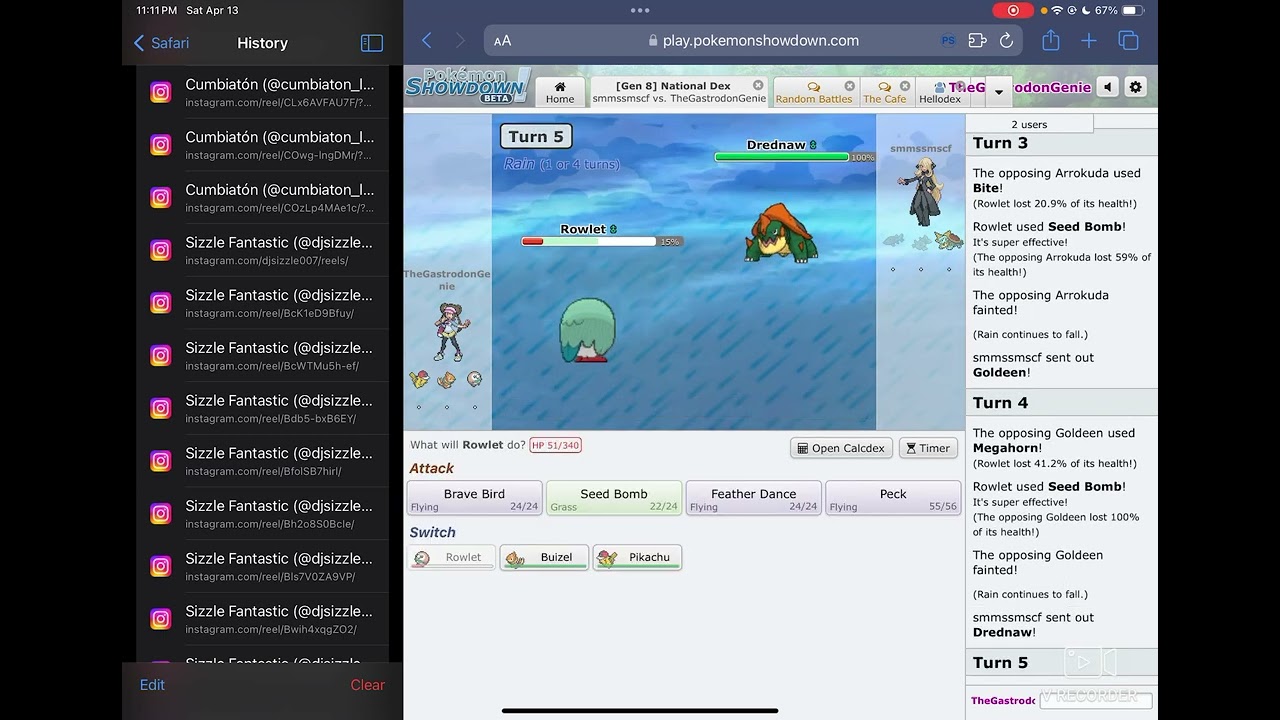This screenshot has height=720, width=1280.
Task: Open the Safari share sheet icon
Action: [1050, 40]
